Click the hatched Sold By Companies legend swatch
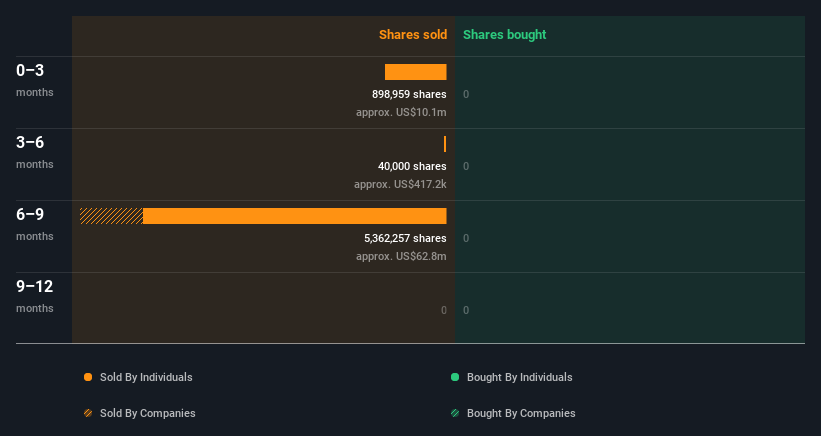This screenshot has height=436, width=821. 88,413
